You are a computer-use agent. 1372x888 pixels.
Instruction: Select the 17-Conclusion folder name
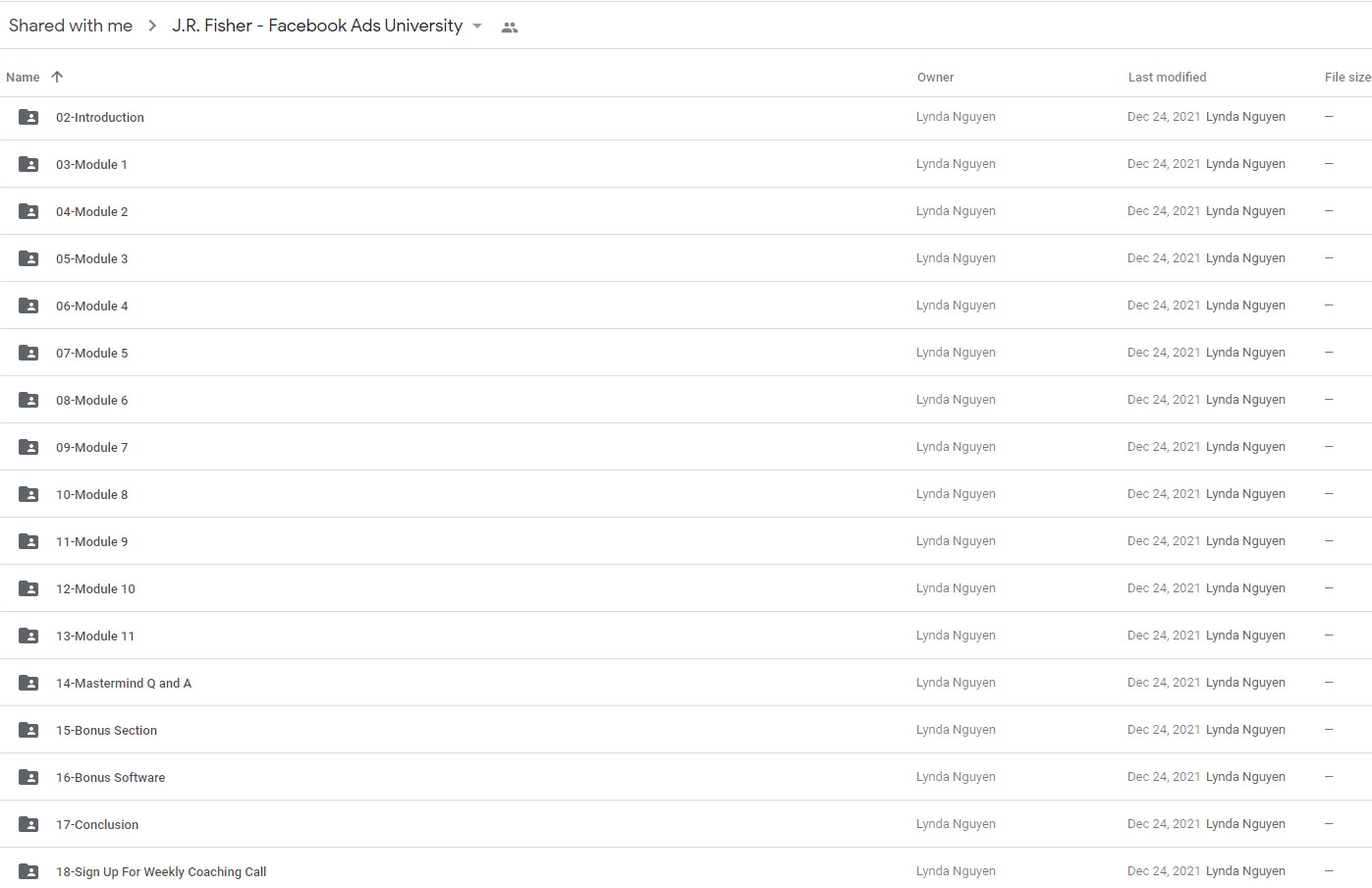(97, 824)
